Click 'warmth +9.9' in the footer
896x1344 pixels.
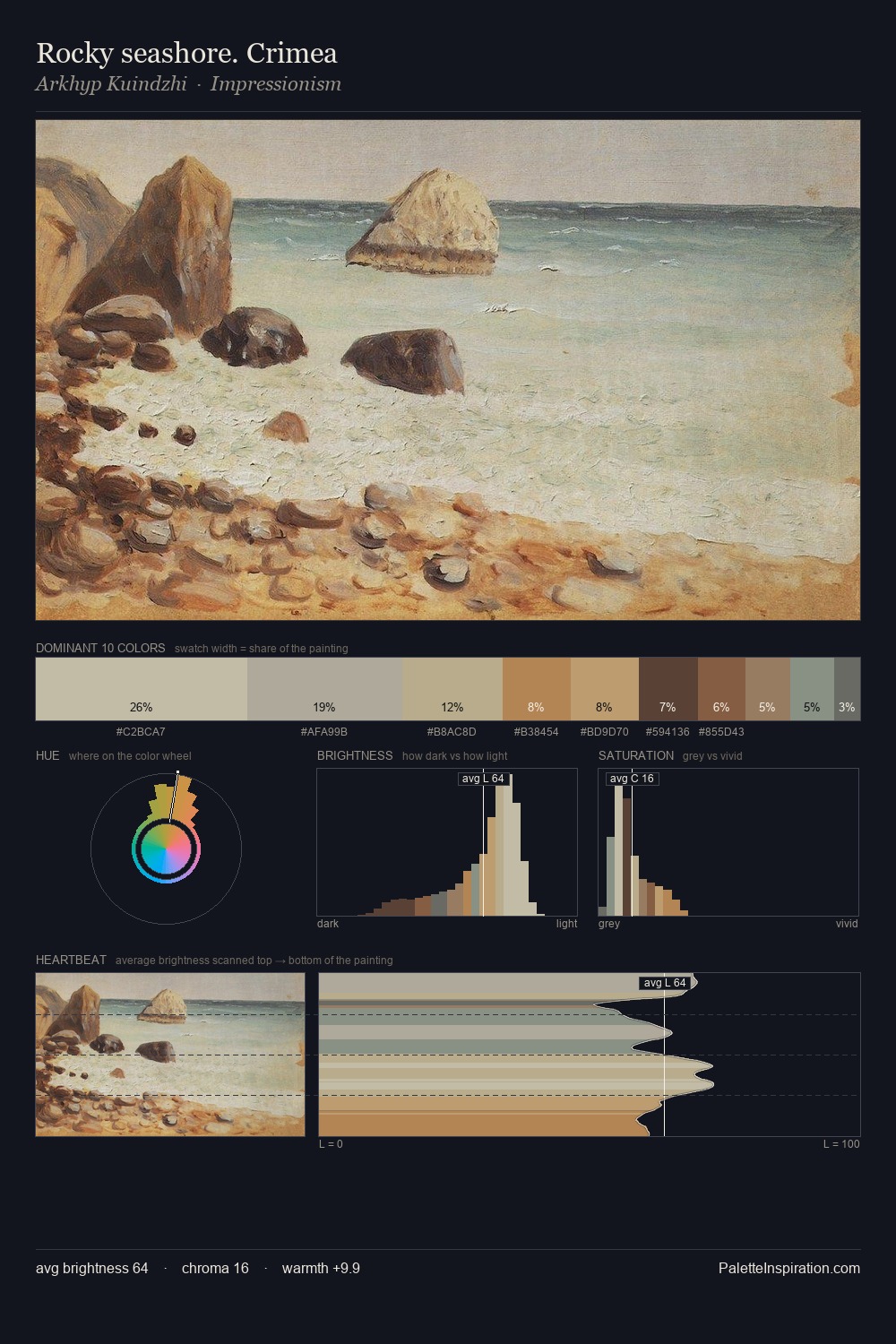click(x=321, y=1269)
